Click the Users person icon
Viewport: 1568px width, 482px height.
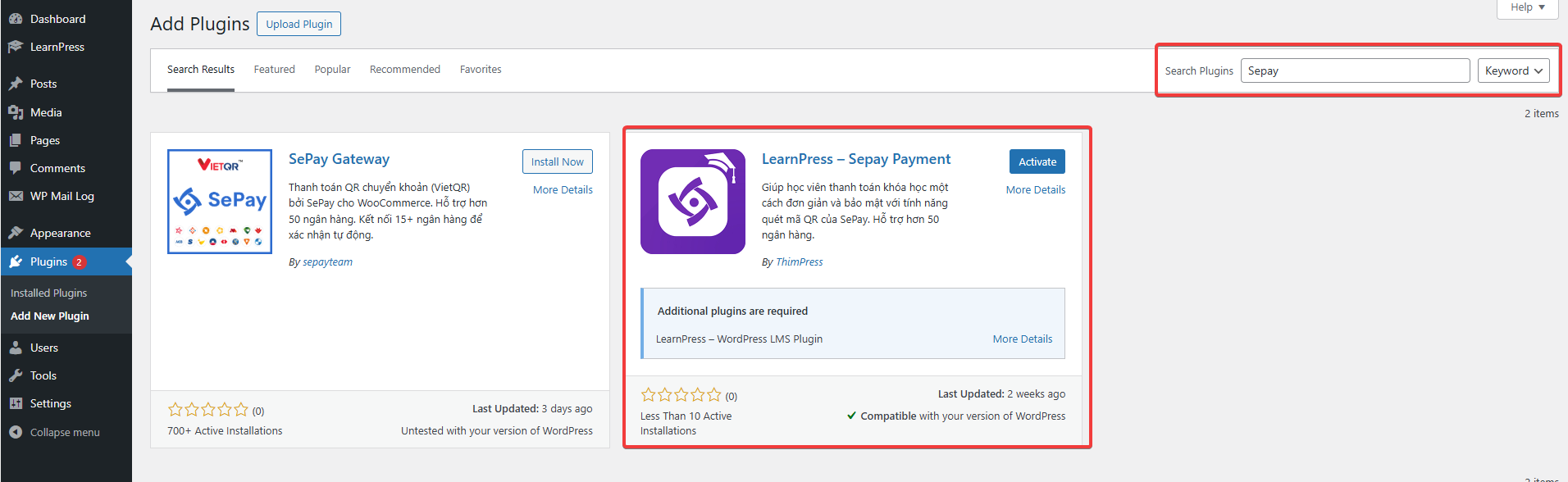(x=16, y=348)
